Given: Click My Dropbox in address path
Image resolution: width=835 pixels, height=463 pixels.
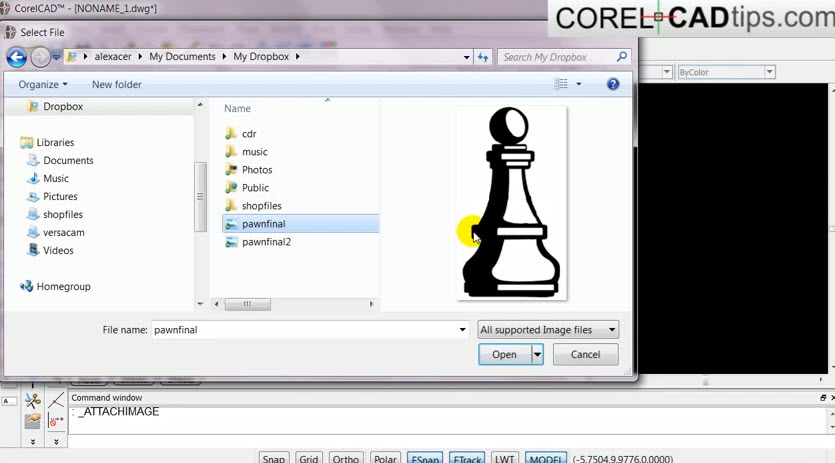Looking at the screenshot, I should coord(261,56).
